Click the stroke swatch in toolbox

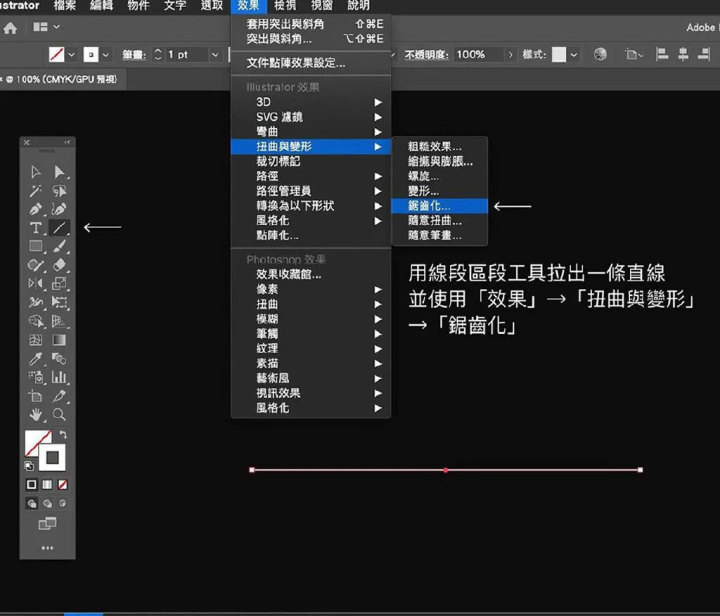point(52,458)
